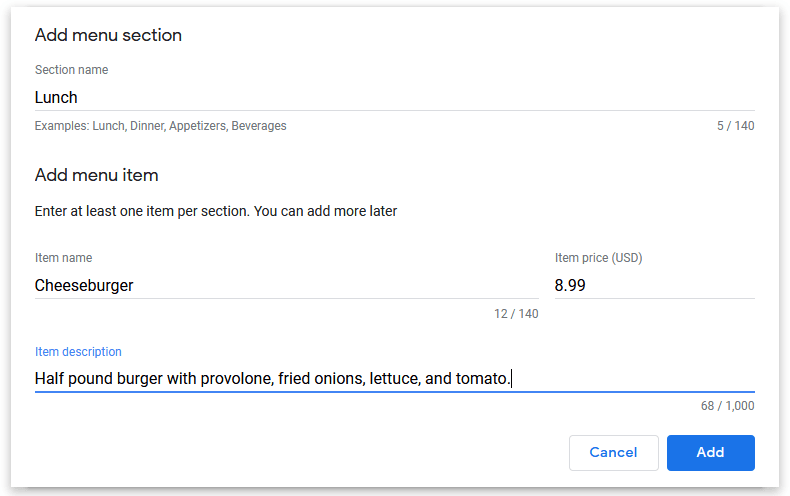Click the Item price (USD) label

(598, 258)
